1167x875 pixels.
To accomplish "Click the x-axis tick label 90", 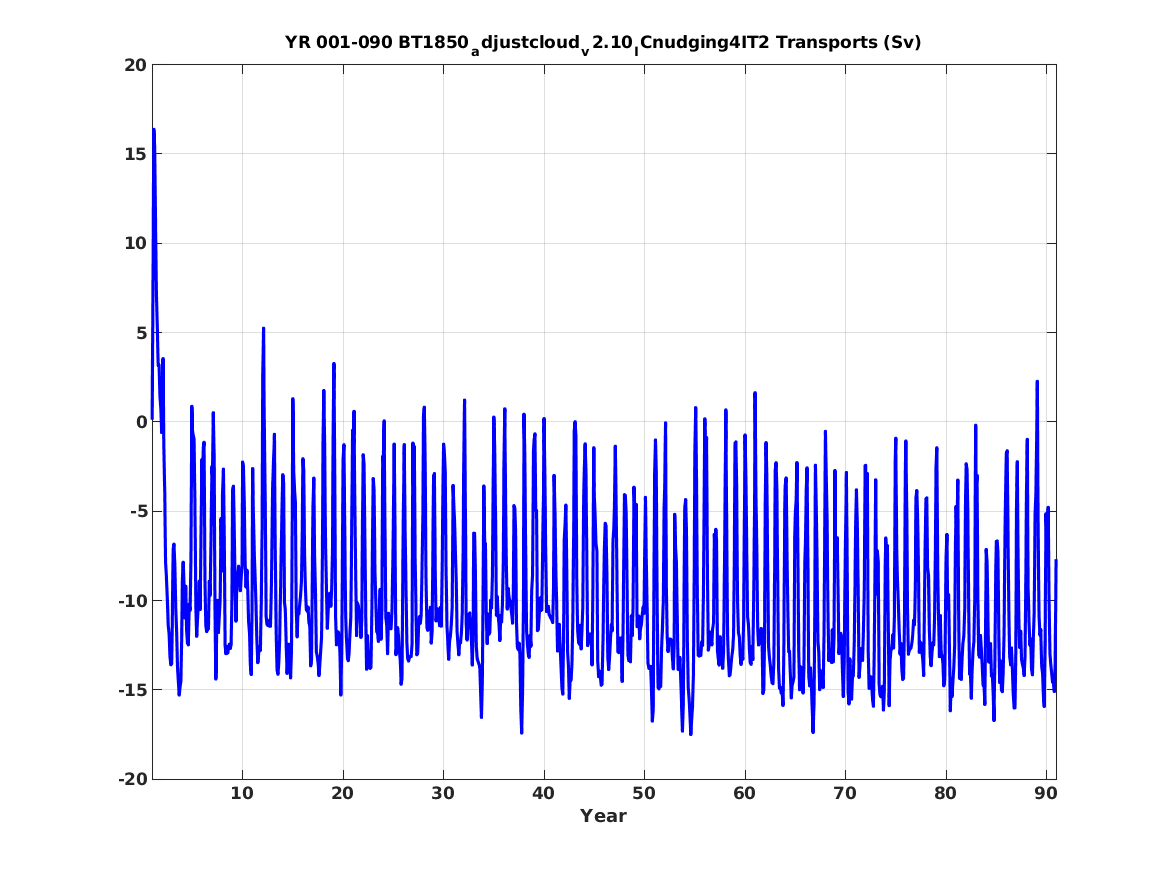I will pyautogui.click(x=1046, y=793).
